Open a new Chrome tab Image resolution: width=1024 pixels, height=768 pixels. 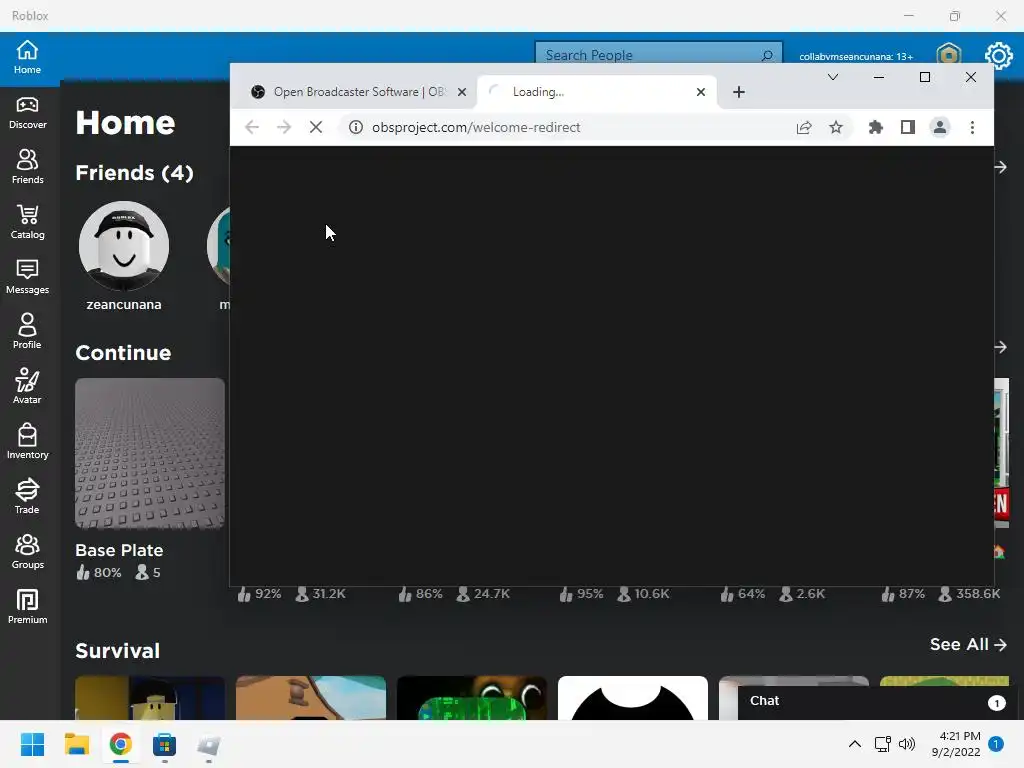coord(739,92)
